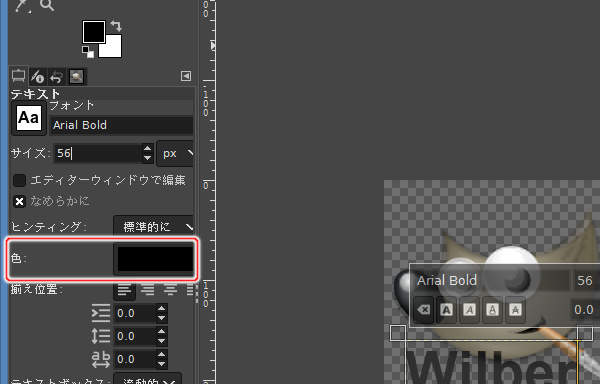Image resolution: width=600 pixels, height=384 pixels.
Task: Select left-justify text alignment
Action: [124, 290]
